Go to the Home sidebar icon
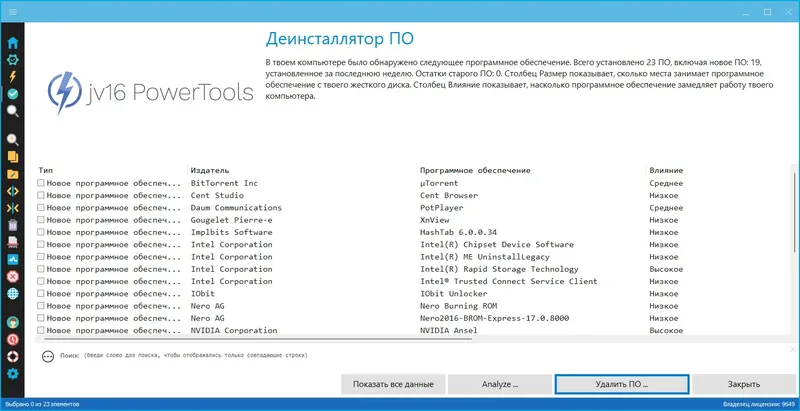Viewport: 800px width, 411px height. 13,43
